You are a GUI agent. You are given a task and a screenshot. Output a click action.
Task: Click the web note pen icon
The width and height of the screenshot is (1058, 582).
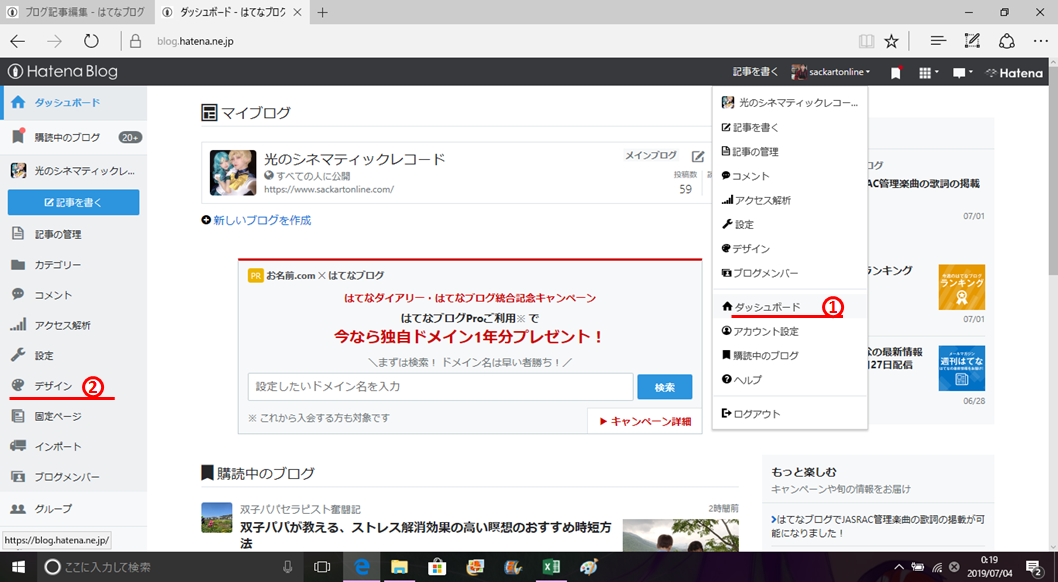point(972,41)
